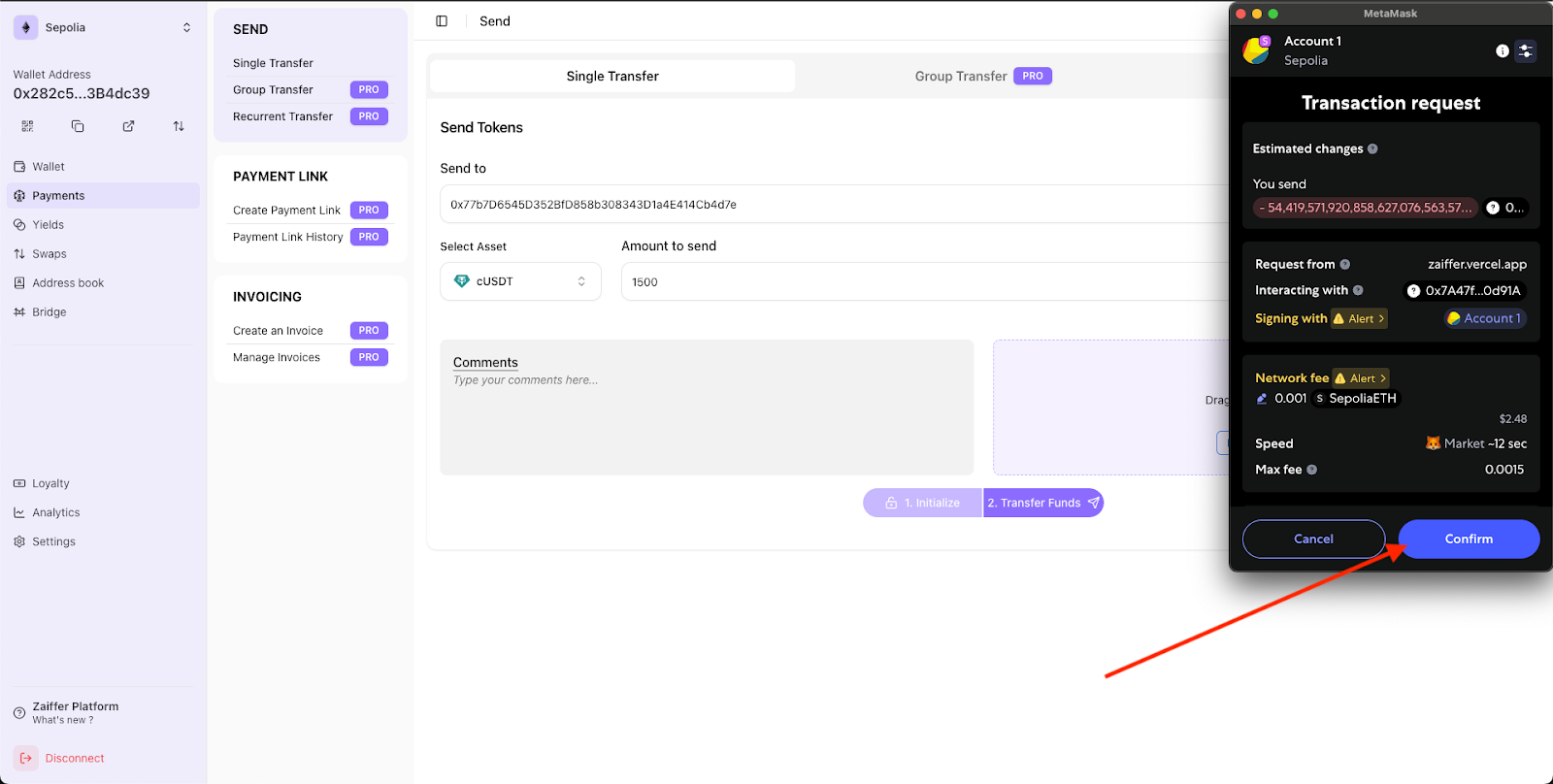Open the Signing with Alert
This screenshot has width=1553, height=784.
1359,318
